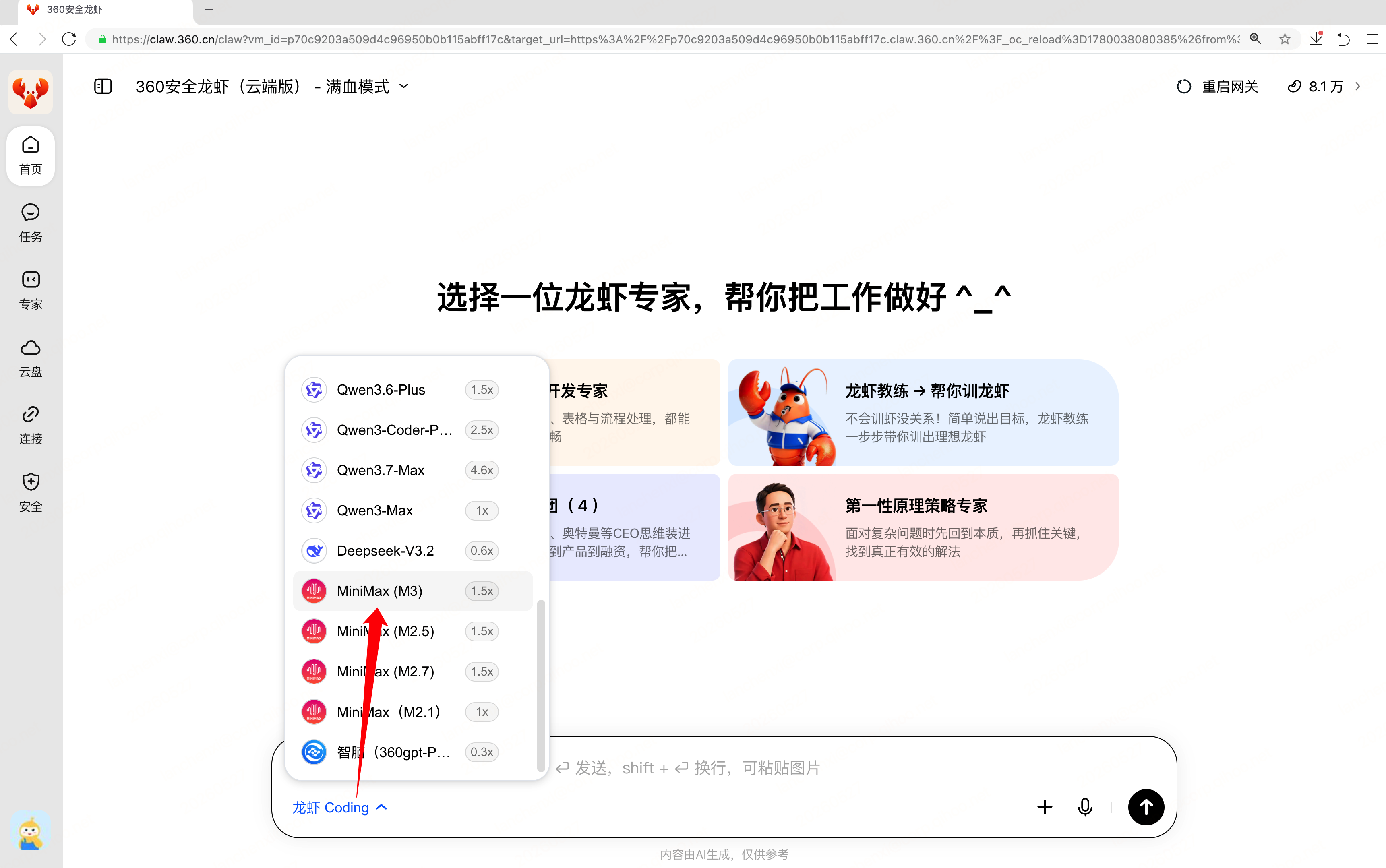The height and width of the screenshot is (868, 1386).
Task: Collapse the 龙虾 Coding model selector
Action: tap(340, 807)
